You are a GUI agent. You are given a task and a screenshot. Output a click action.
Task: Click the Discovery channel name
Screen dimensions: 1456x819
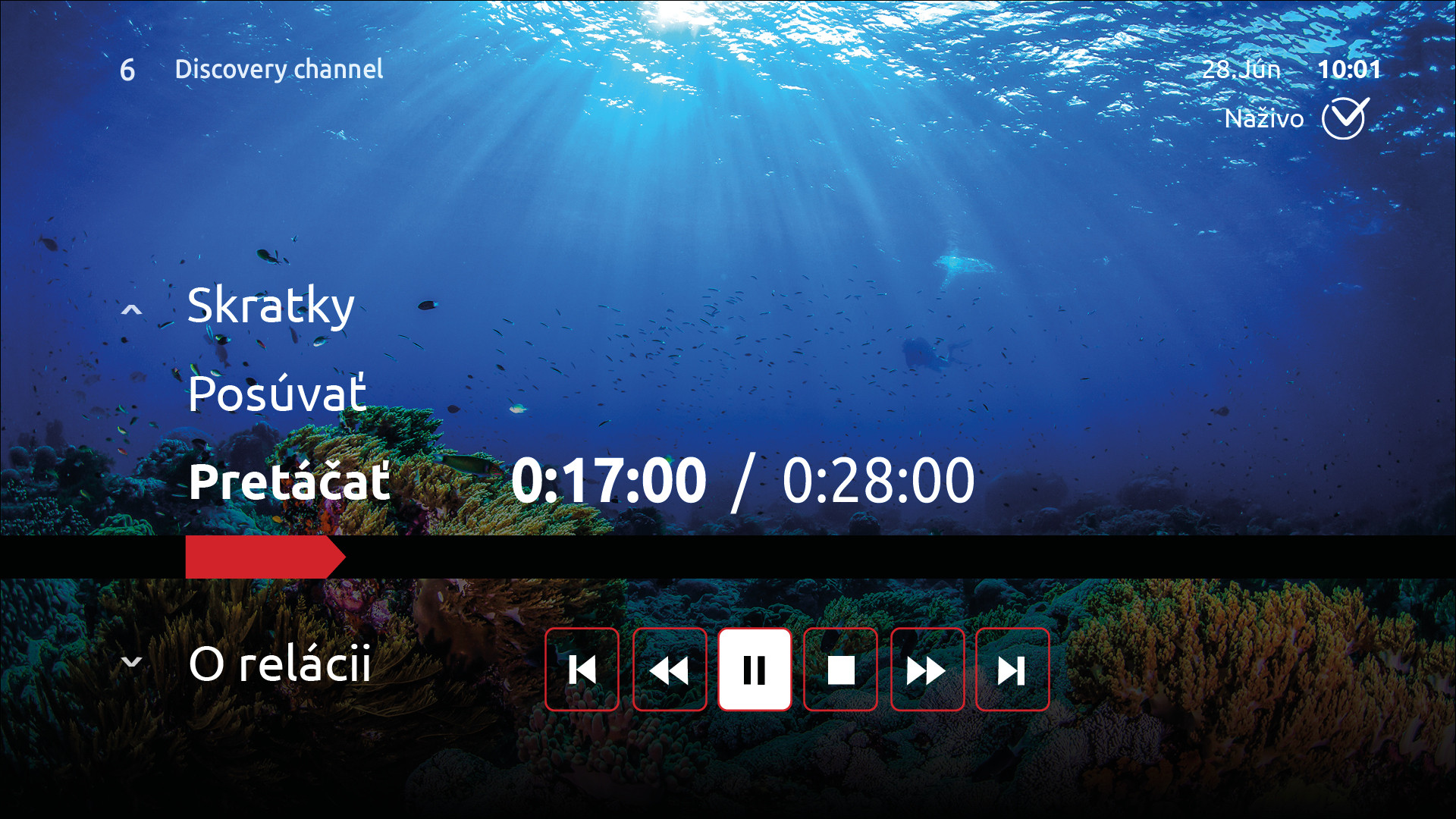[x=279, y=69]
